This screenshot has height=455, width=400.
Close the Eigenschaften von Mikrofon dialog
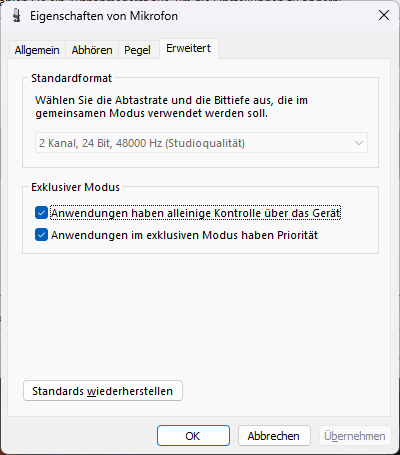pyautogui.click(x=384, y=15)
